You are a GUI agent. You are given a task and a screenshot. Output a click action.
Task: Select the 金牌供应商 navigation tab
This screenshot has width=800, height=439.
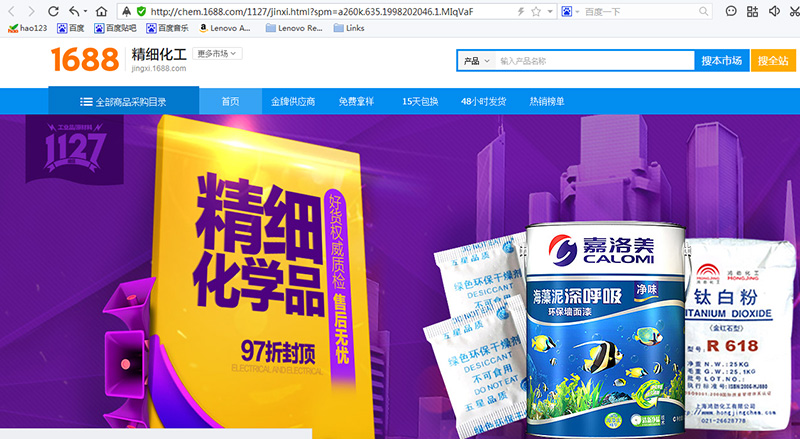293,101
